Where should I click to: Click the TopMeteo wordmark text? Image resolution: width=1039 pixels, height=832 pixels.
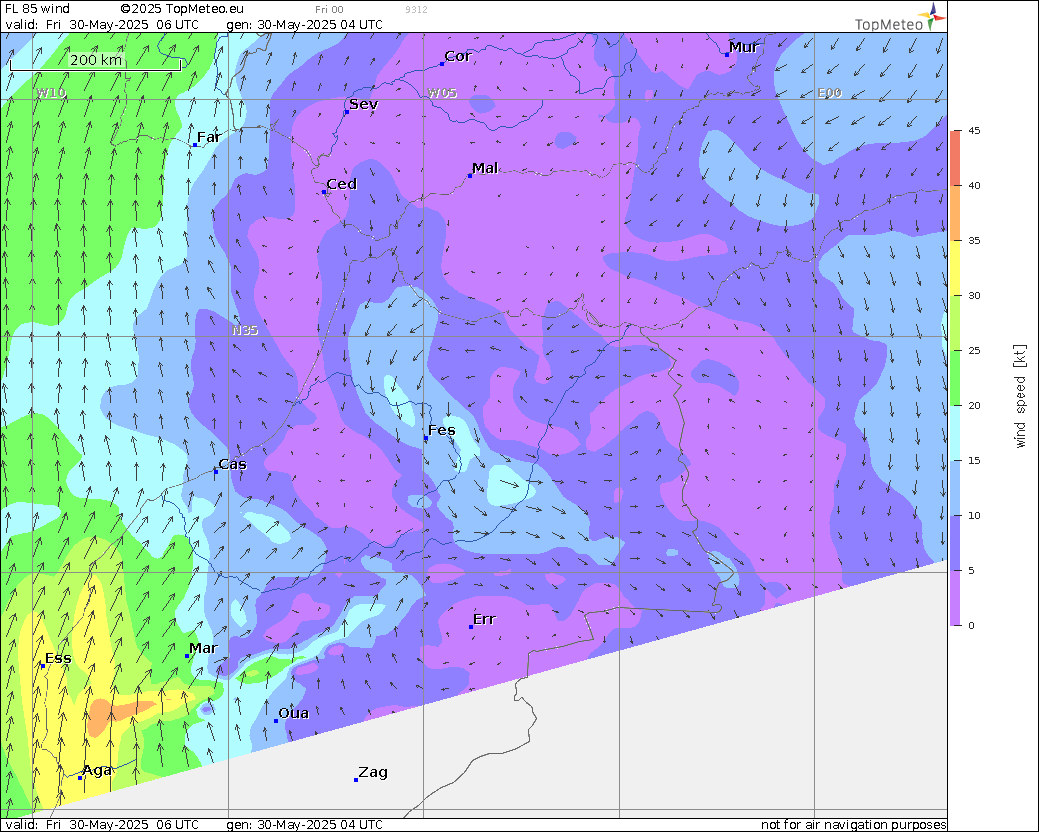click(x=889, y=25)
